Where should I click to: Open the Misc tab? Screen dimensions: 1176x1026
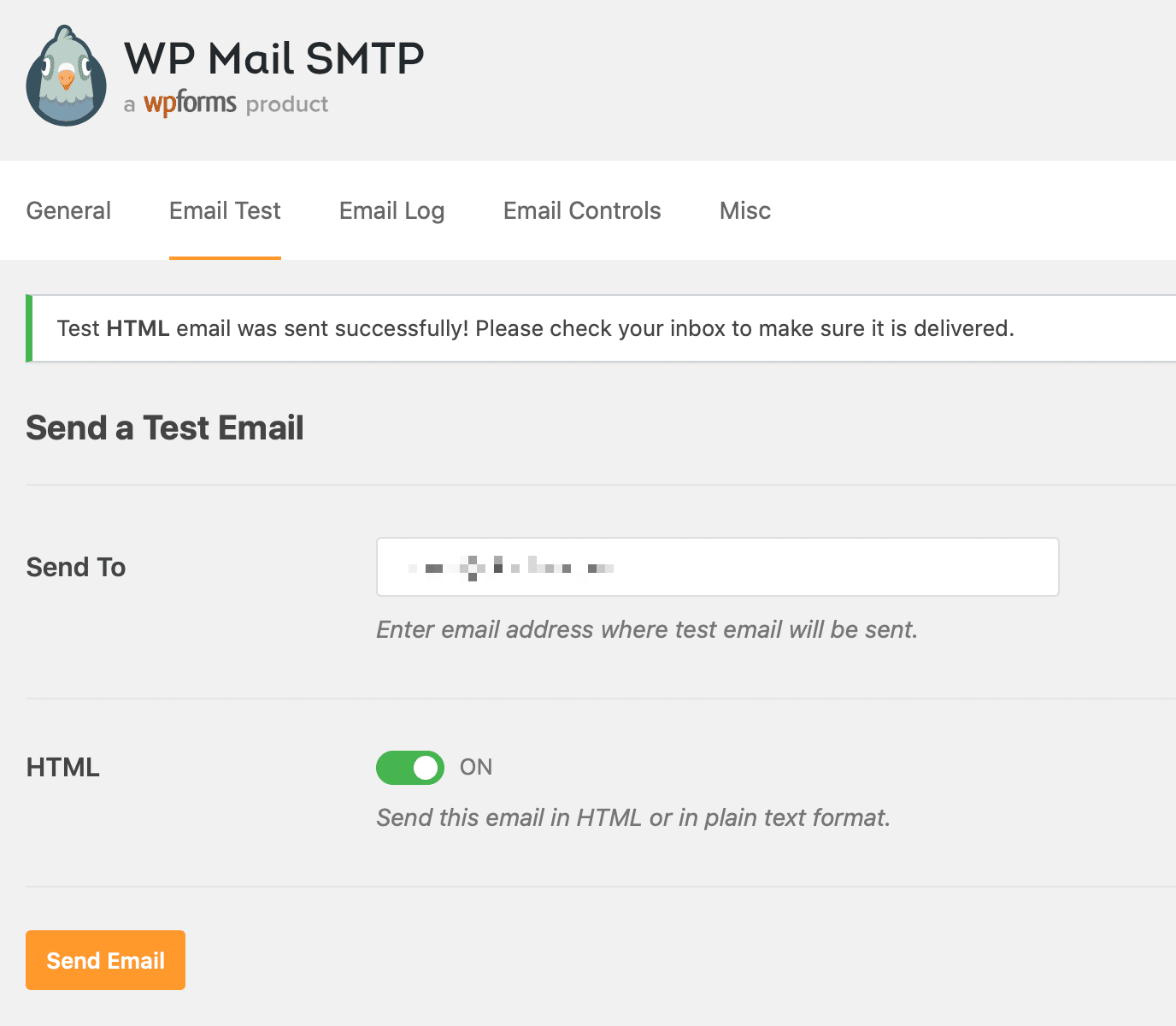tap(745, 210)
